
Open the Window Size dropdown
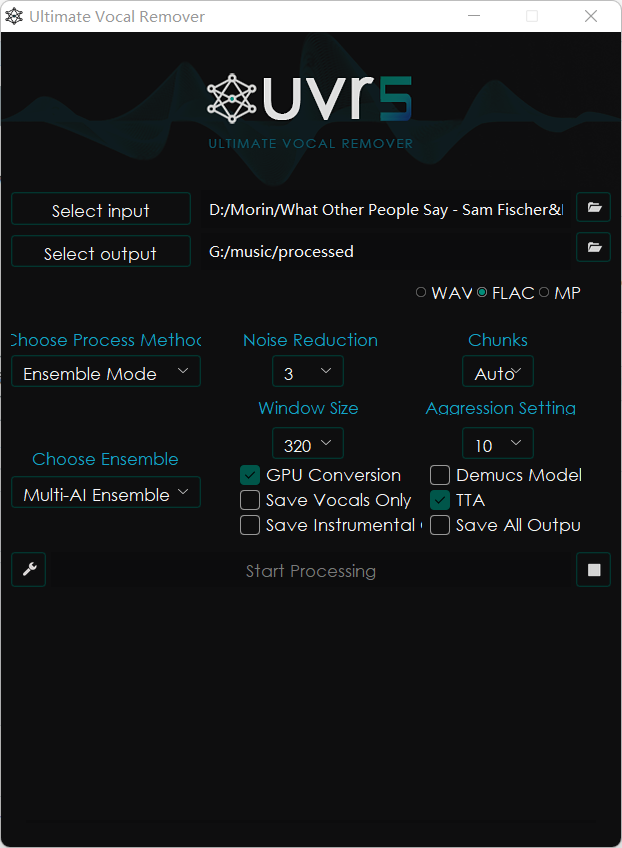[307, 443]
